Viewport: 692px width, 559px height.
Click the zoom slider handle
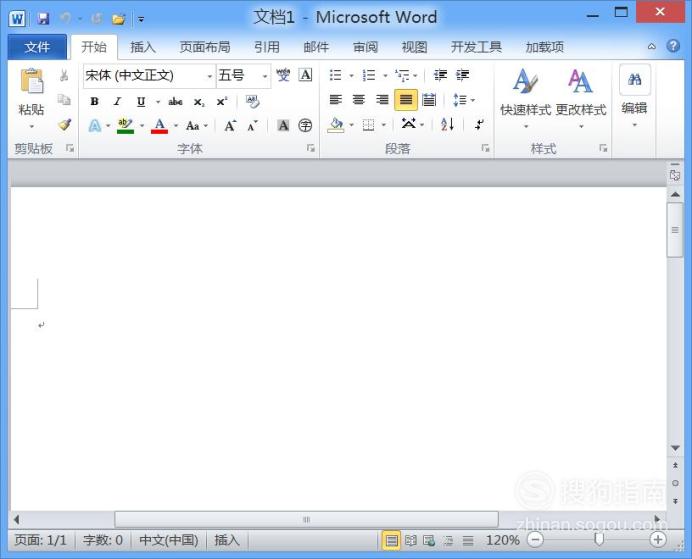598,539
